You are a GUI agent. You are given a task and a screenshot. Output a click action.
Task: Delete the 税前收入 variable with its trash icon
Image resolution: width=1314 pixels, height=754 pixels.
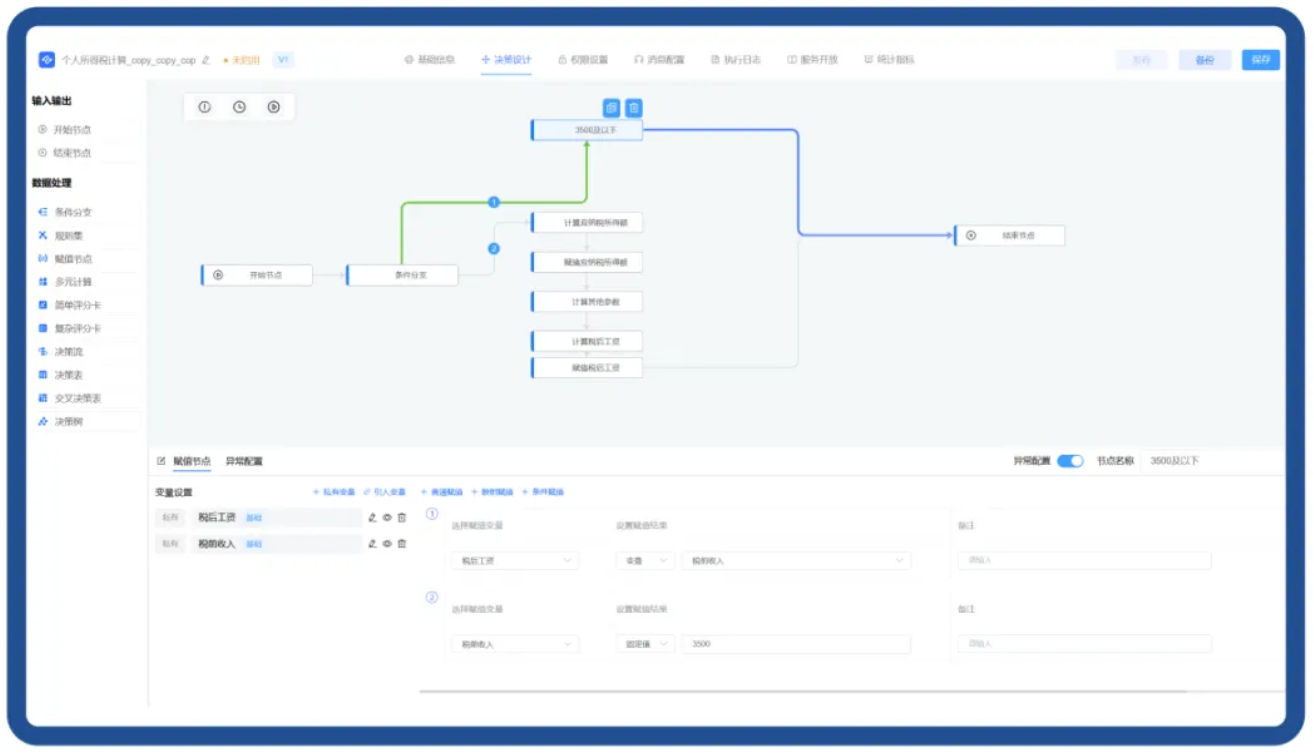[x=402, y=544]
